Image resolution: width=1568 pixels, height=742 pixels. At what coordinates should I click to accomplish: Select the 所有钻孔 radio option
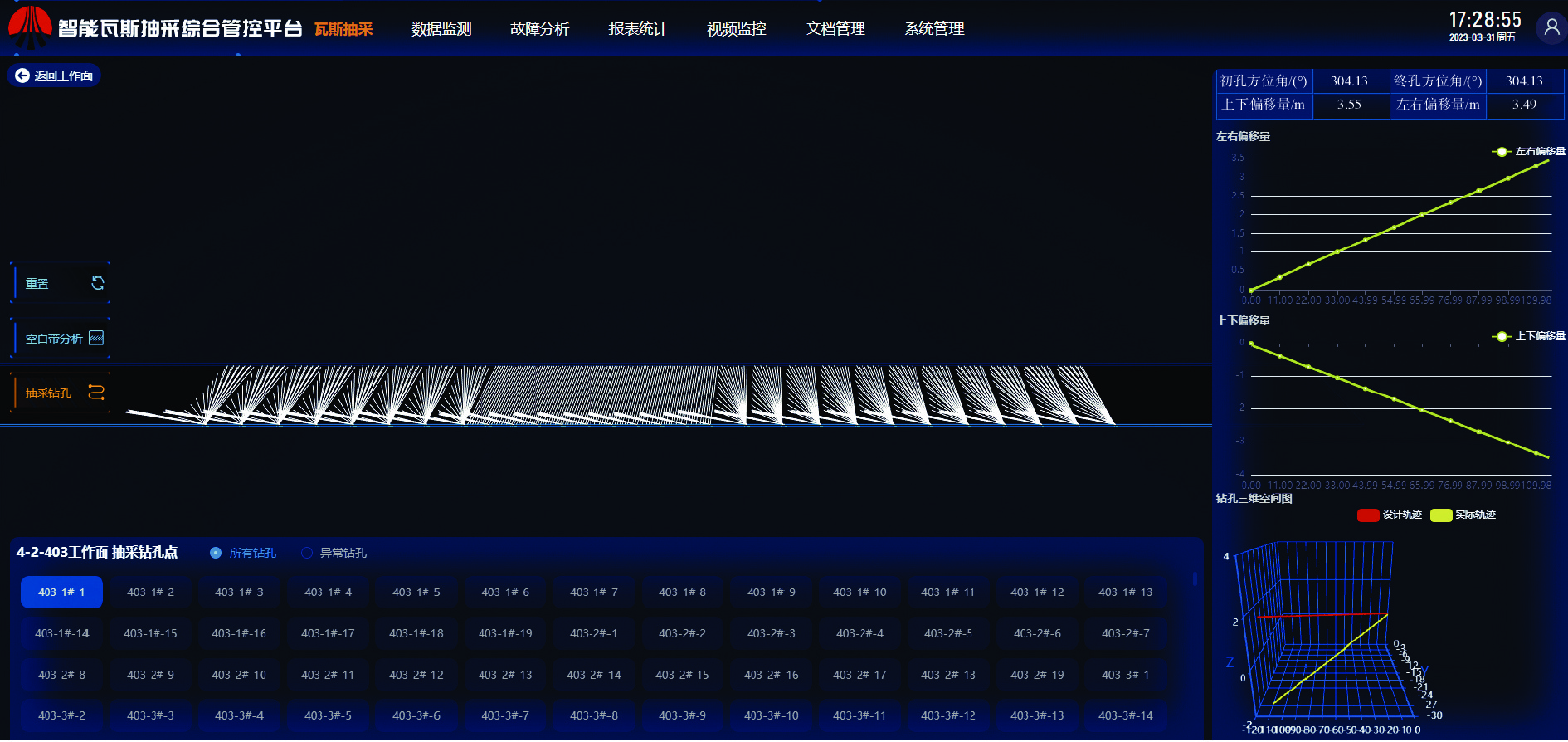(216, 553)
